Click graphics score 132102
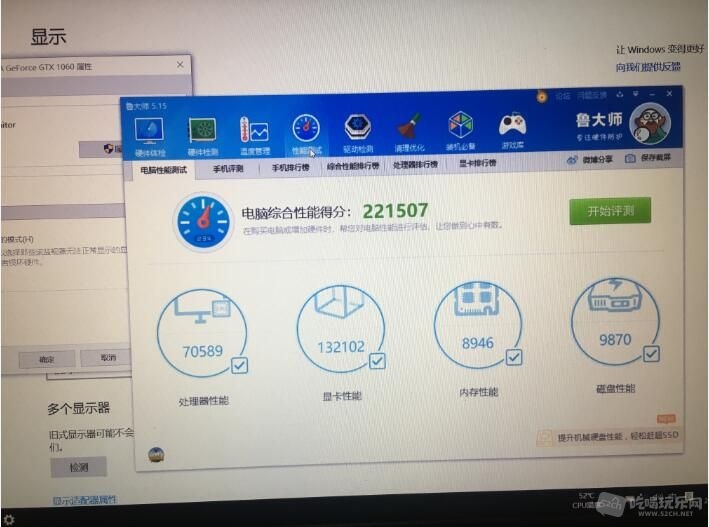 coord(341,347)
